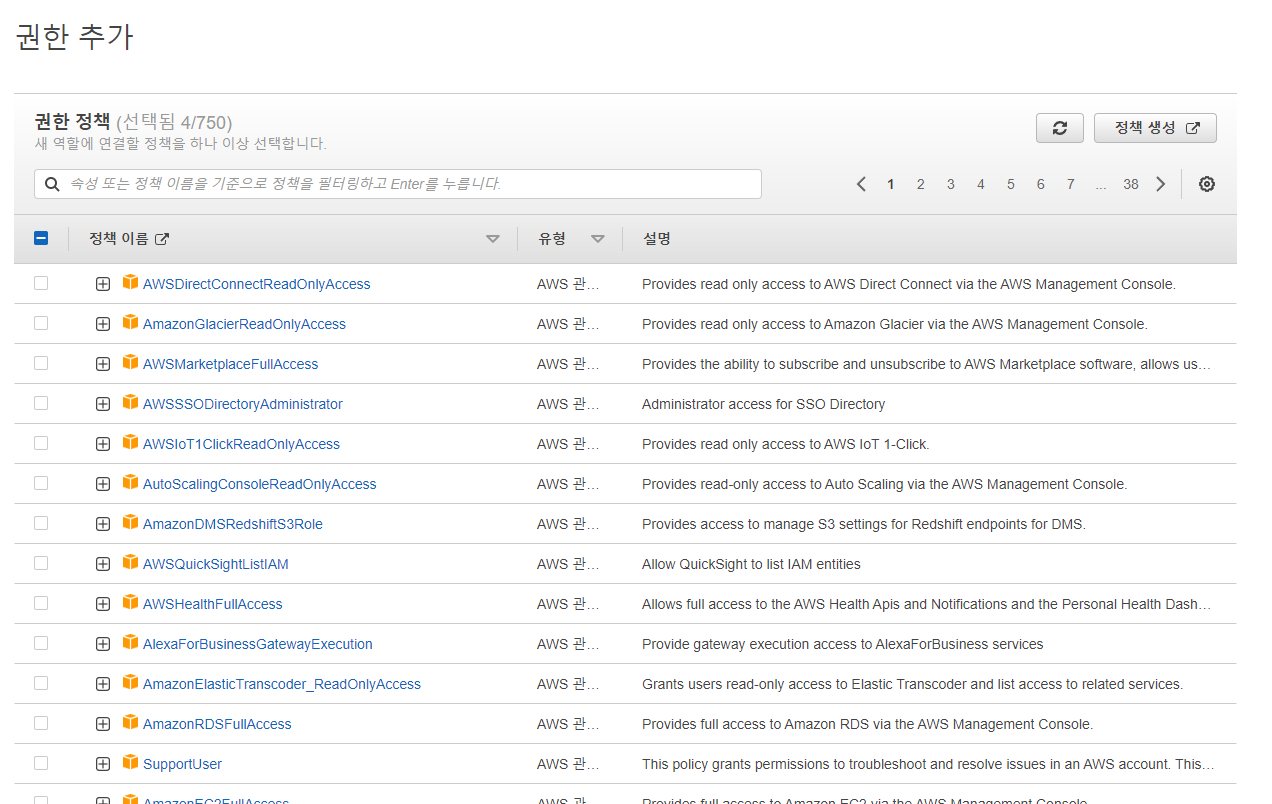This screenshot has height=804, width=1272.
Task: Click description 'Administrator access for SSO Directory'
Action: click(x=763, y=404)
